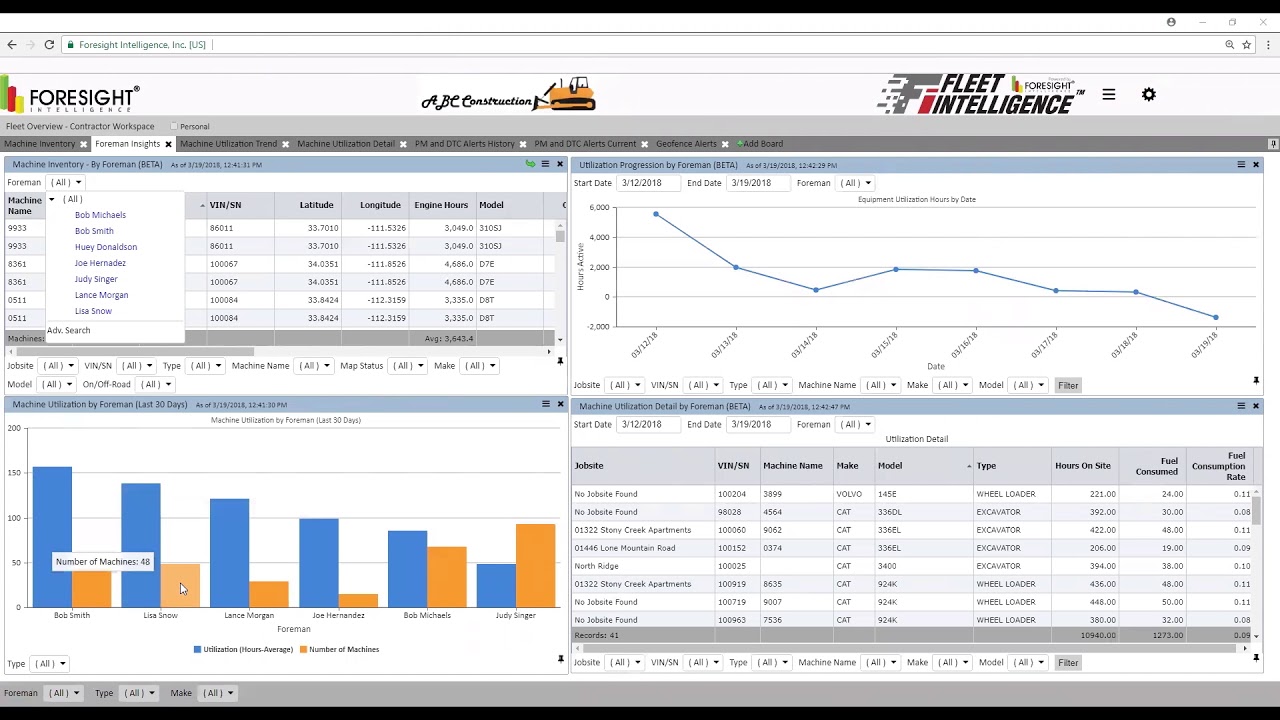Open the bottom bar Foreman filter dropdown

(x=64, y=693)
